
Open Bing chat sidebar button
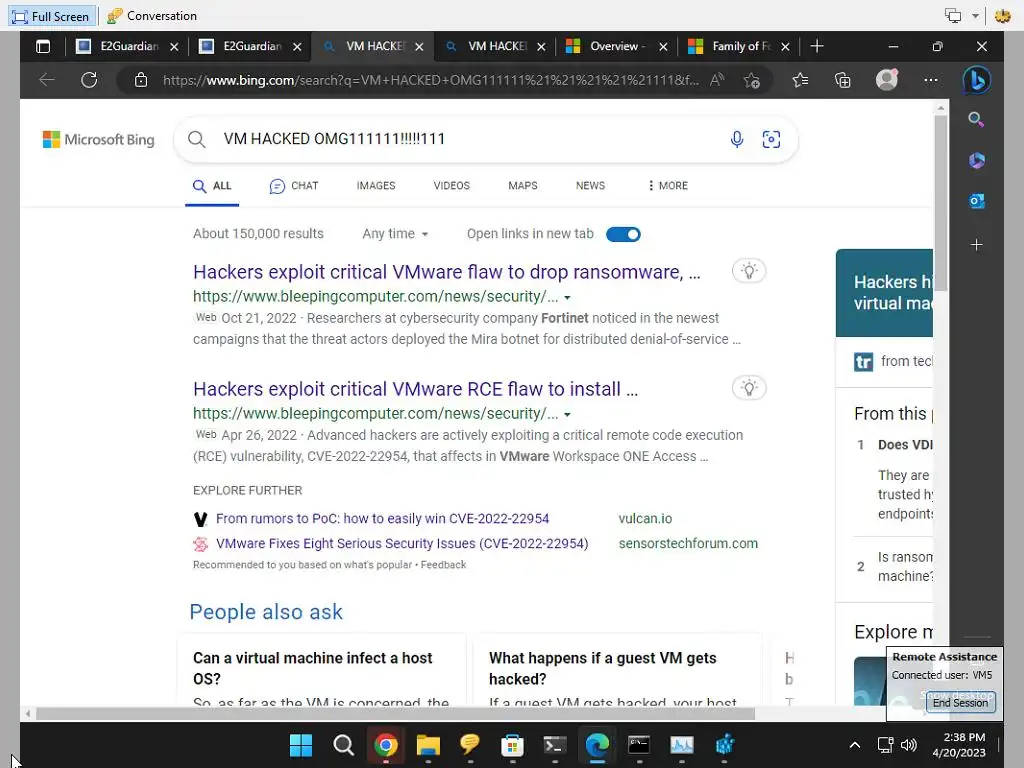976,80
